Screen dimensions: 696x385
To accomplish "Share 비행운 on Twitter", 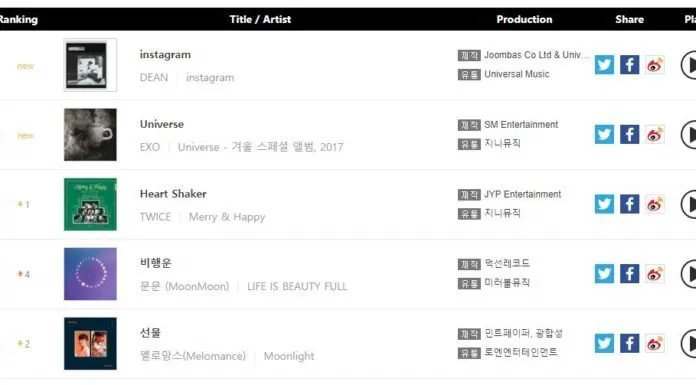I will click(x=604, y=274).
